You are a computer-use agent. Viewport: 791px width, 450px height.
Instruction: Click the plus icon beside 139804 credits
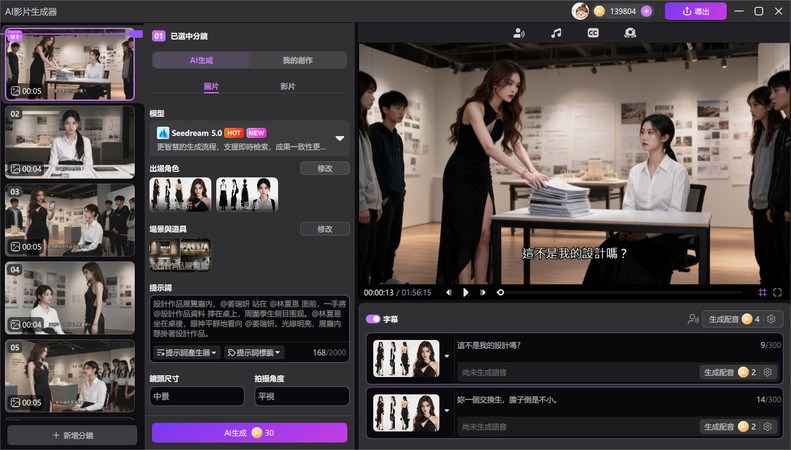point(646,11)
